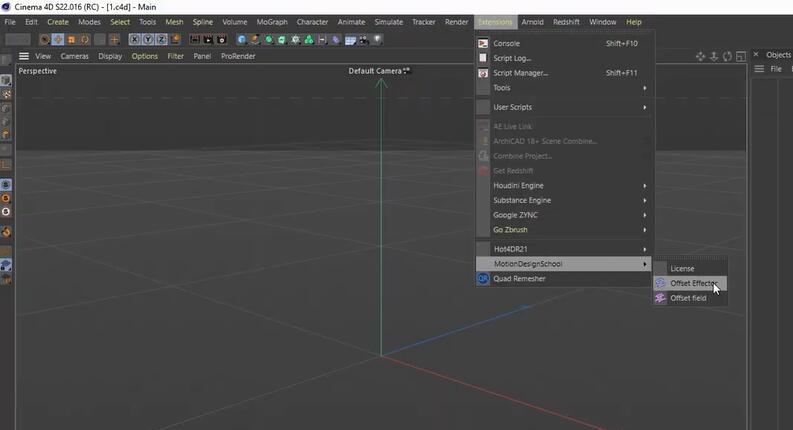
Task: Open Script Manager from Extensions menu
Action: 565,73
